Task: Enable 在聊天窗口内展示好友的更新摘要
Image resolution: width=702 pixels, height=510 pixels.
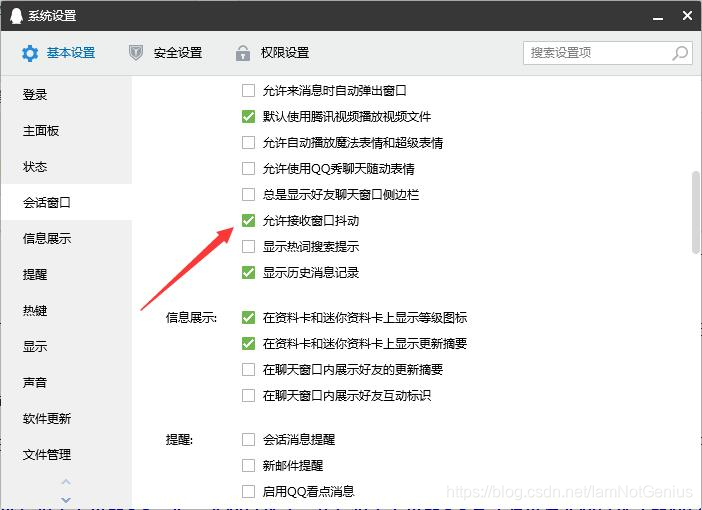Action: pos(248,370)
